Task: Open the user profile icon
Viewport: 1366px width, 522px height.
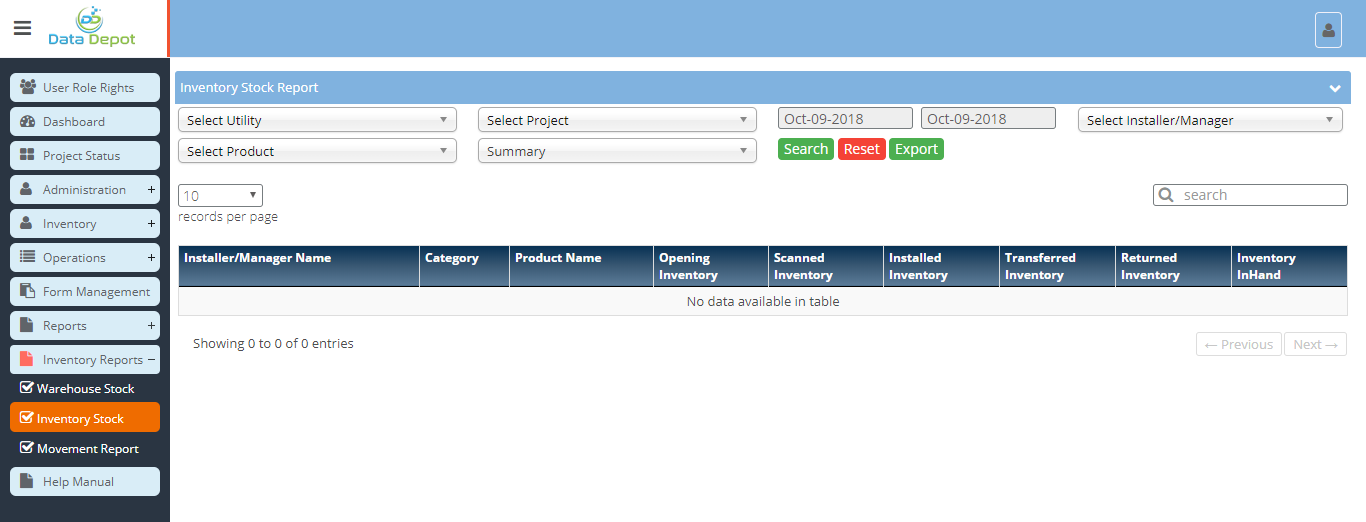Action: (x=1328, y=30)
